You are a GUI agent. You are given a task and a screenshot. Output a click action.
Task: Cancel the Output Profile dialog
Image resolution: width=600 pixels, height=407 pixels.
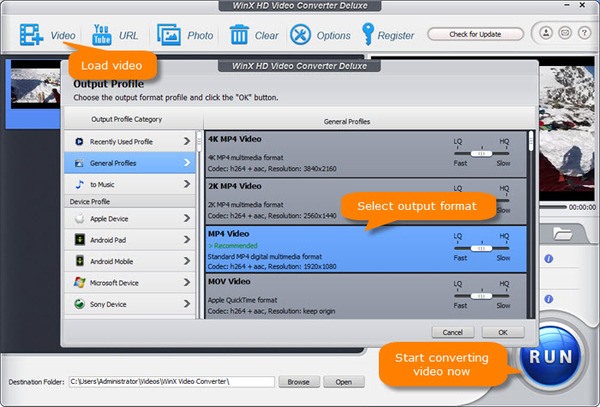tap(453, 331)
